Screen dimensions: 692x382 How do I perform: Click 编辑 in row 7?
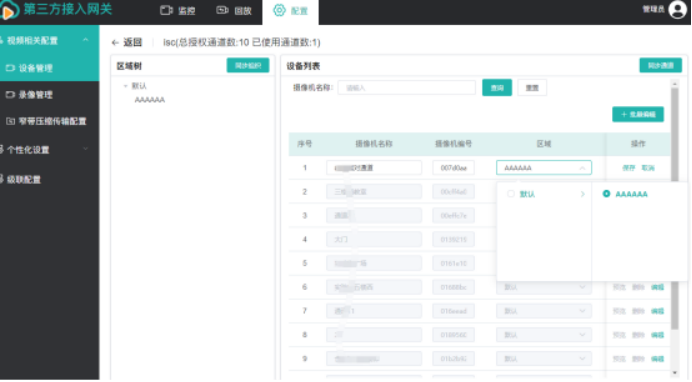(x=657, y=311)
